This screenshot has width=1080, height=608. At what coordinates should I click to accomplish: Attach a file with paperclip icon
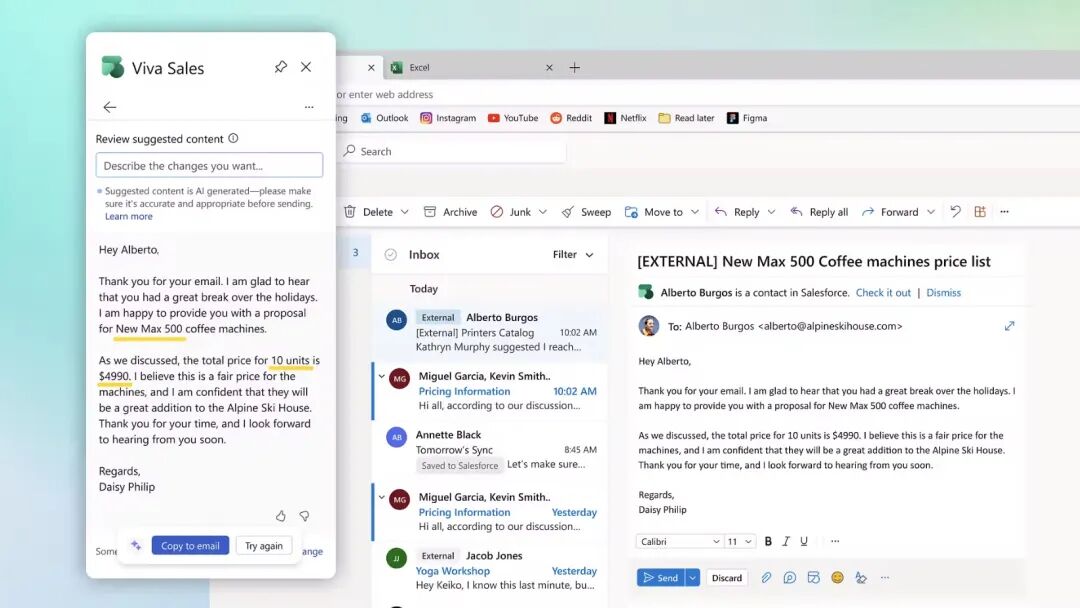click(766, 578)
